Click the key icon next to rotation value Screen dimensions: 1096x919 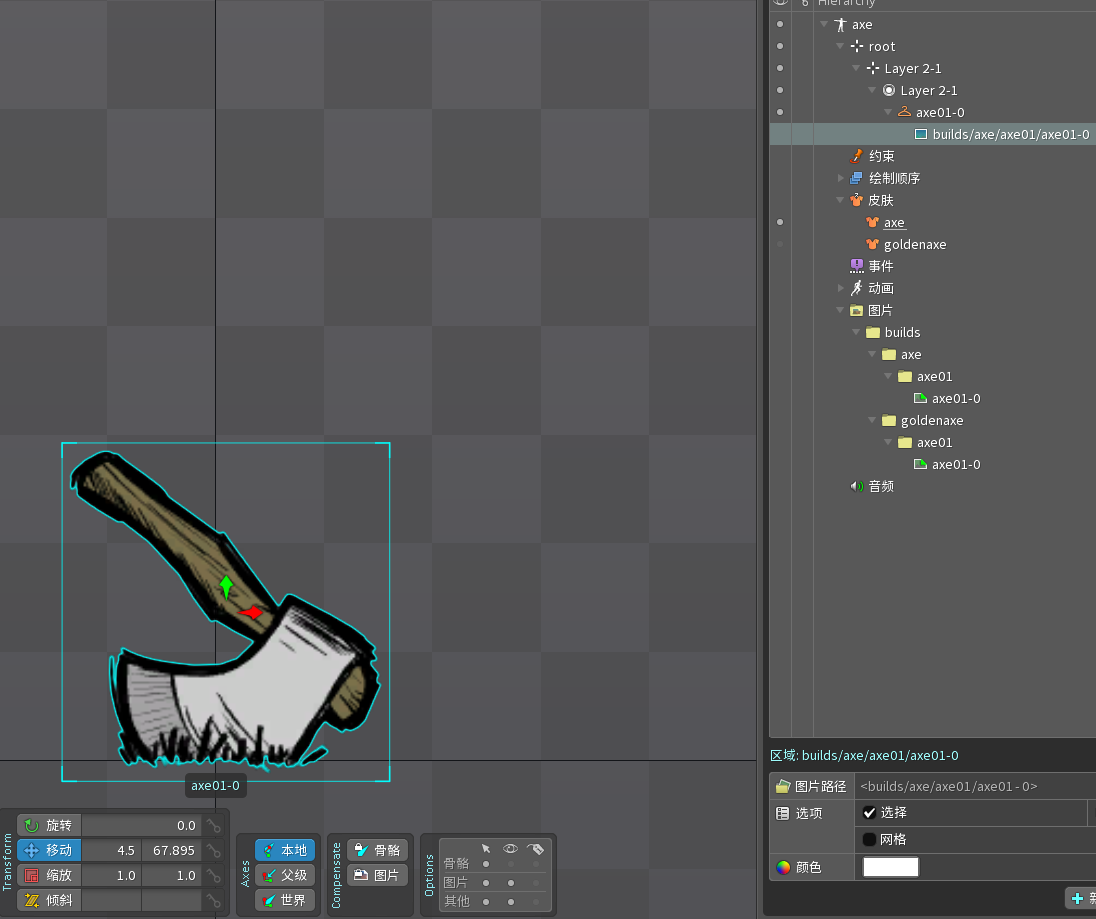coord(213,826)
